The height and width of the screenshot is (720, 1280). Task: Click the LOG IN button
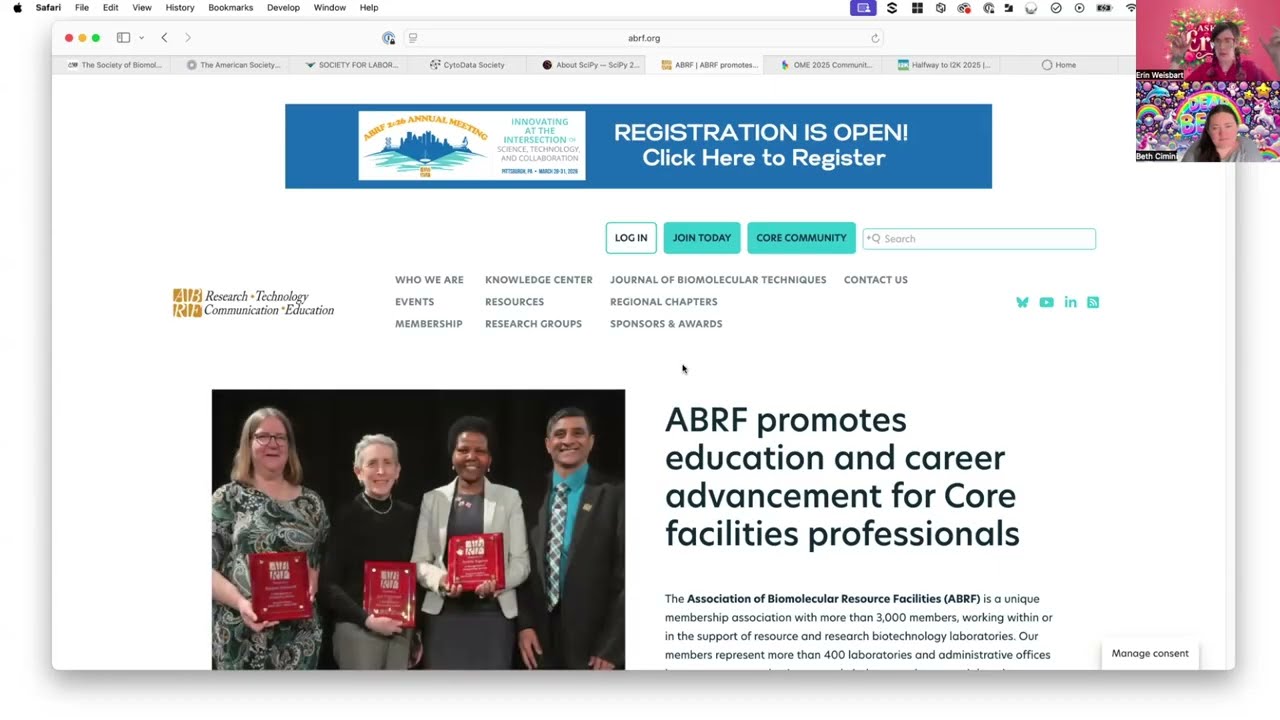pos(631,238)
